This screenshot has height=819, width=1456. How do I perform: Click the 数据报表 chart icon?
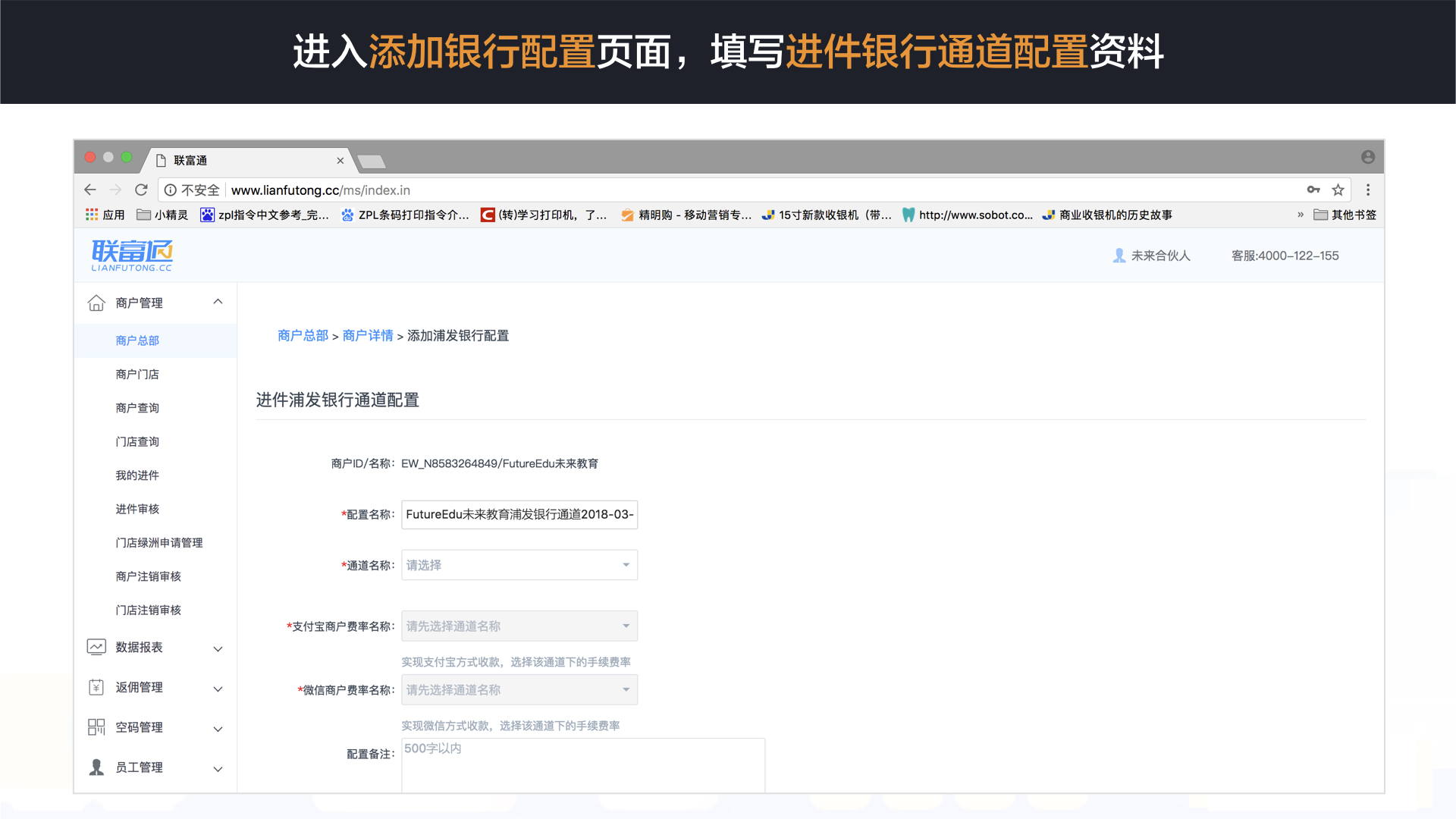click(x=96, y=647)
